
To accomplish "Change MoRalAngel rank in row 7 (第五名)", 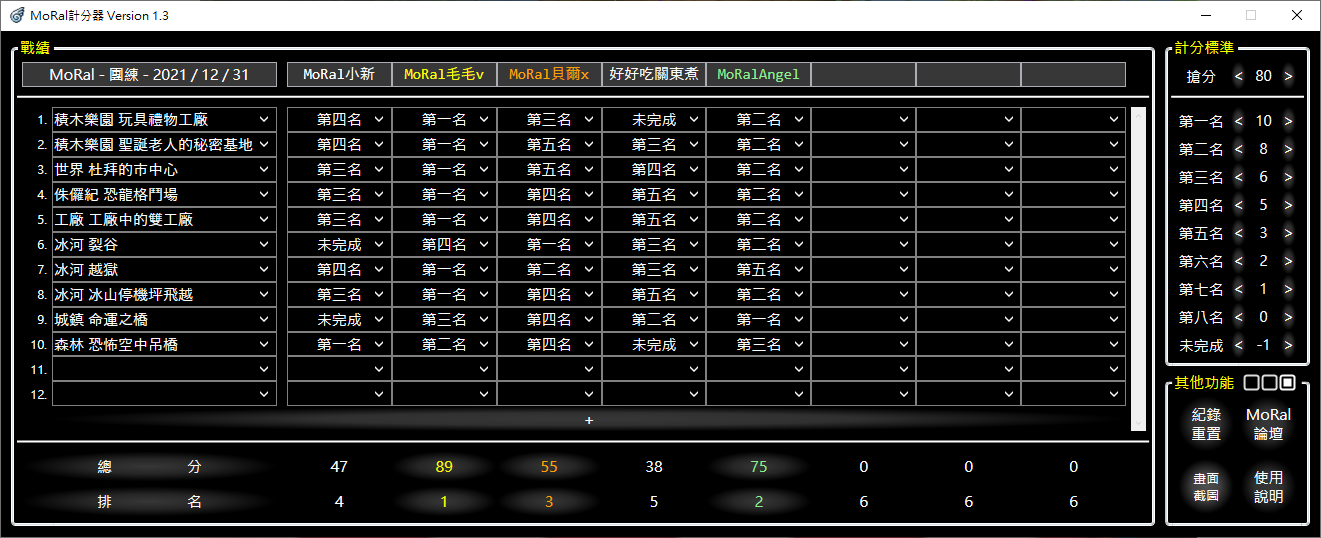I will (759, 269).
